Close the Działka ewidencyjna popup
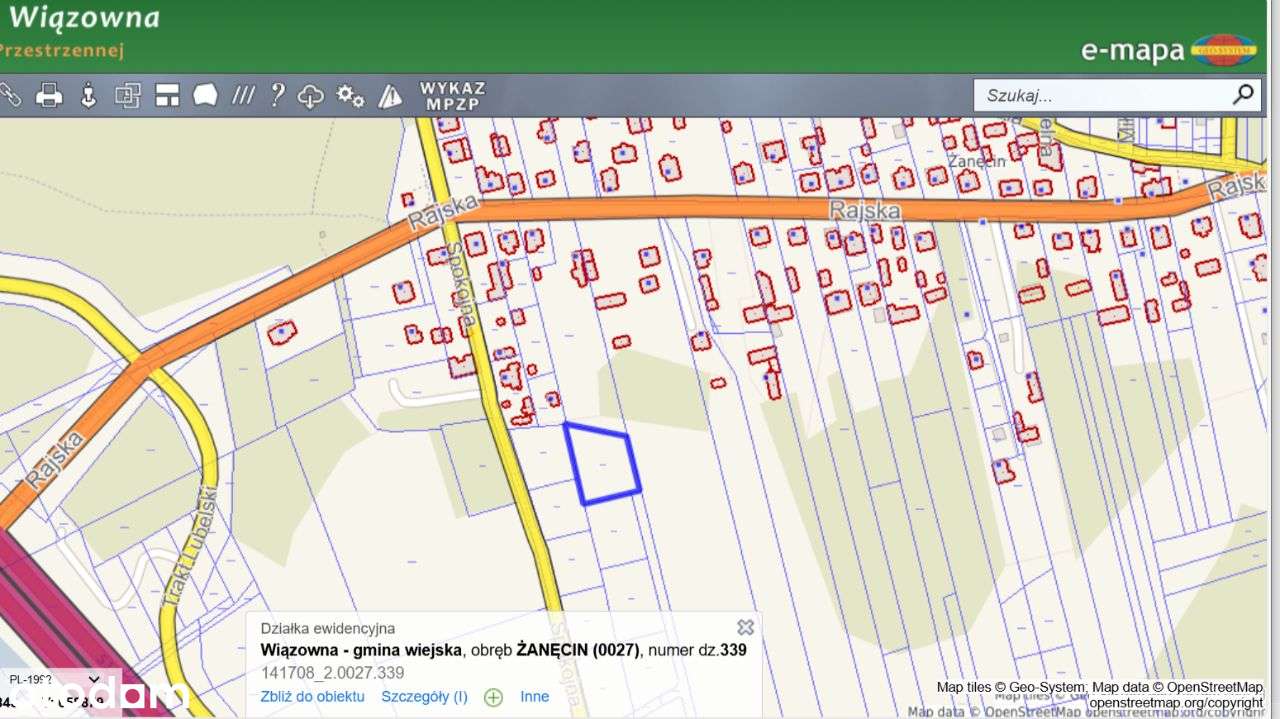 (745, 627)
